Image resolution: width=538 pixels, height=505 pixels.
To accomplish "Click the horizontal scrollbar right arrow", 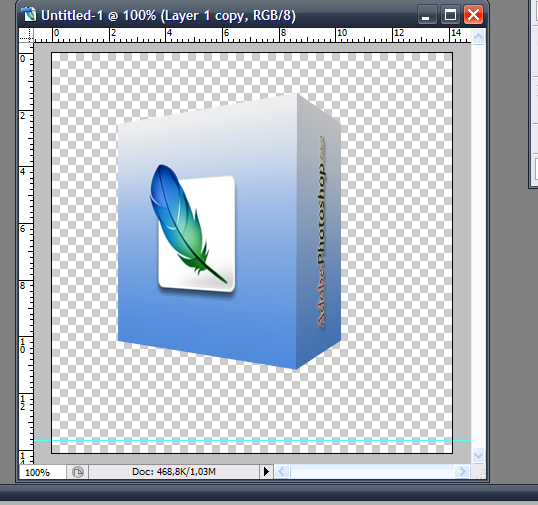I will pyautogui.click(x=462, y=472).
